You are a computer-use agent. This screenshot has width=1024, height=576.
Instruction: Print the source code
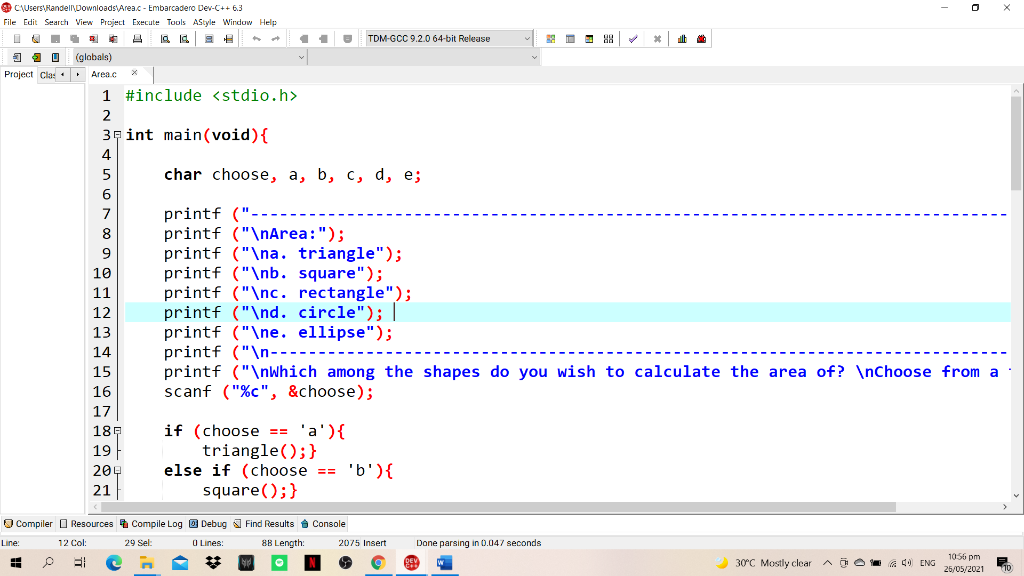[x=137, y=39]
